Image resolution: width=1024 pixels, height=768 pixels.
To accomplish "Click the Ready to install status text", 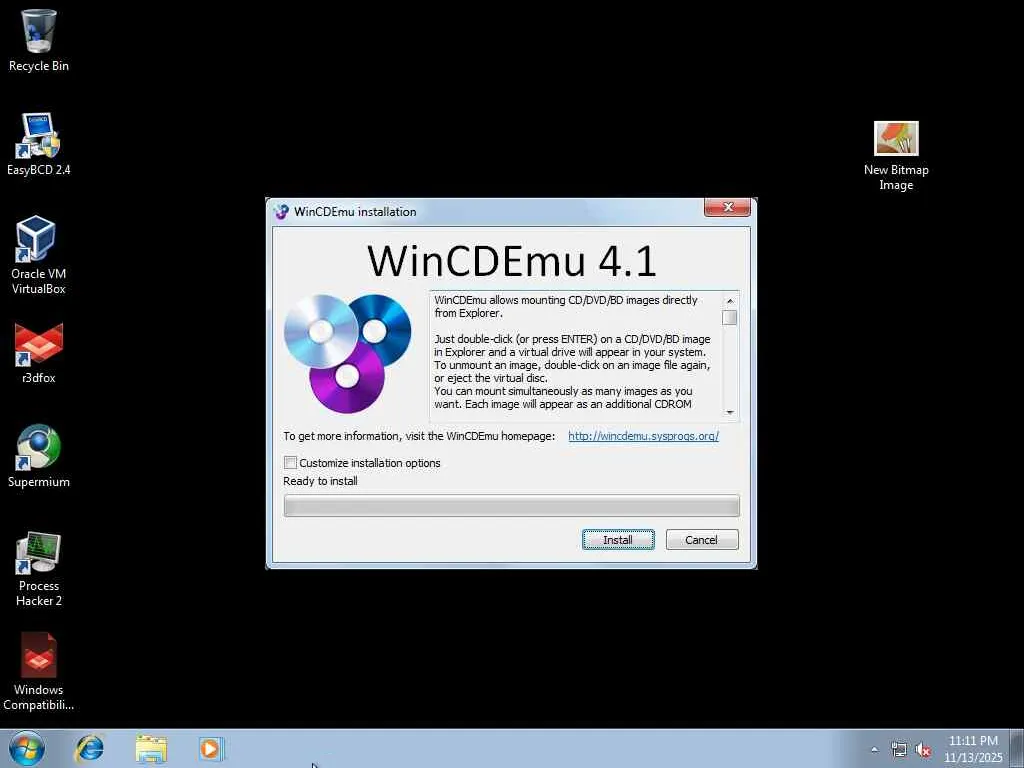I will [x=320, y=481].
